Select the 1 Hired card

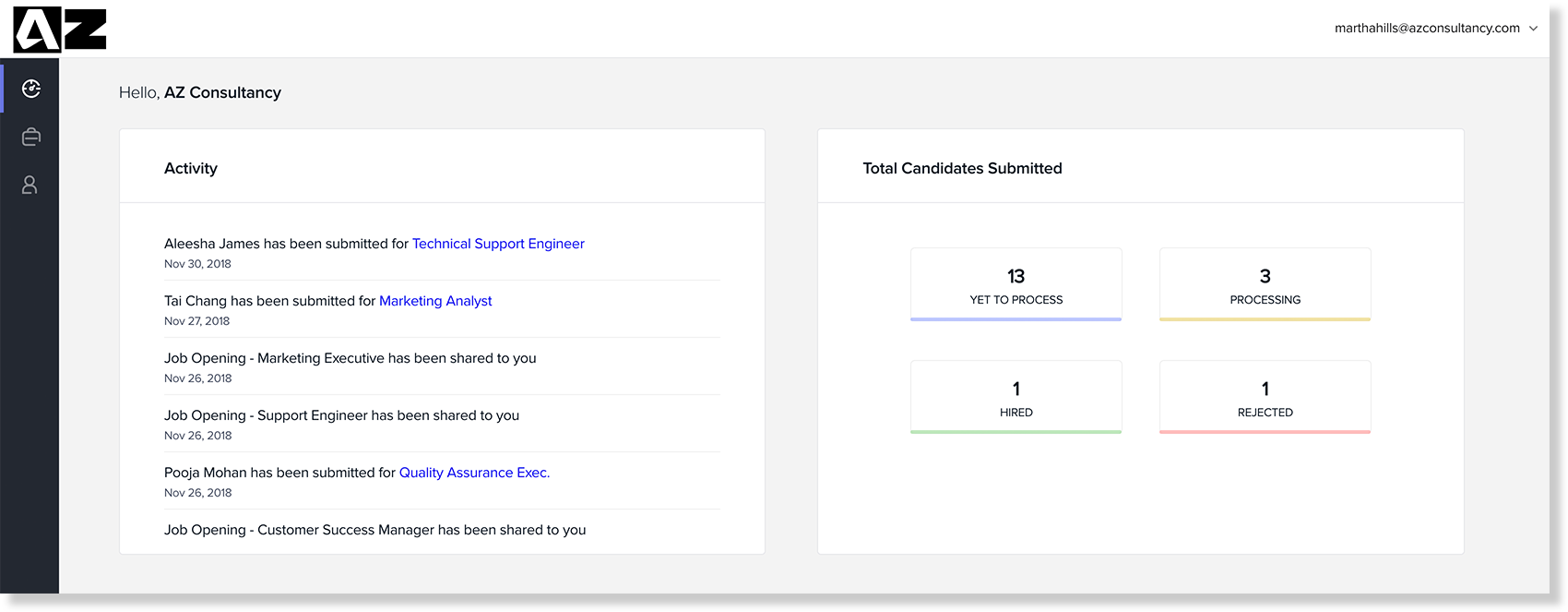pyautogui.click(x=1016, y=397)
